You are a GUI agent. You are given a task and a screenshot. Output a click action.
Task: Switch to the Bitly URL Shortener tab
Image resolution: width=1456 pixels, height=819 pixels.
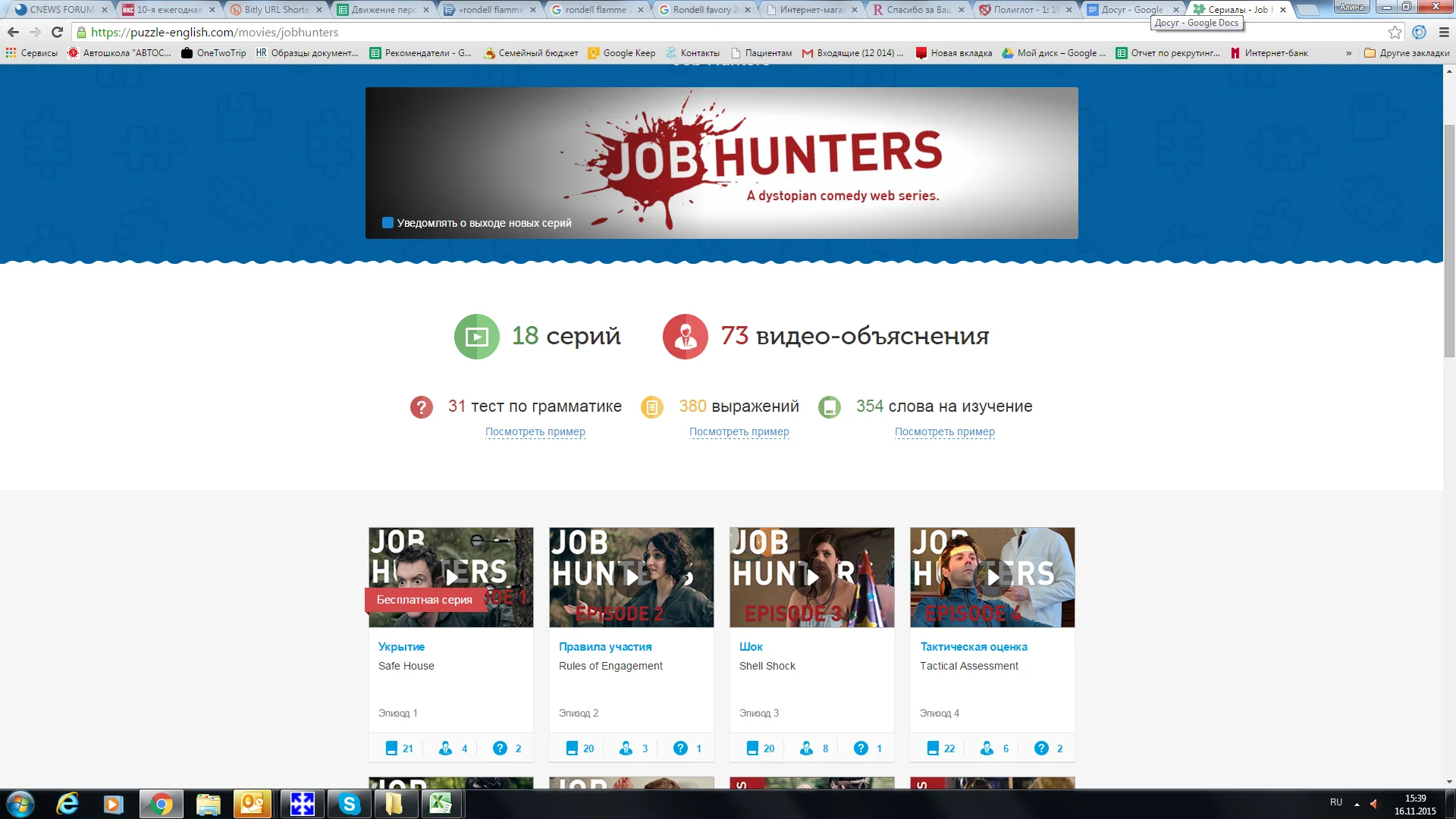[x=276, y=10]
